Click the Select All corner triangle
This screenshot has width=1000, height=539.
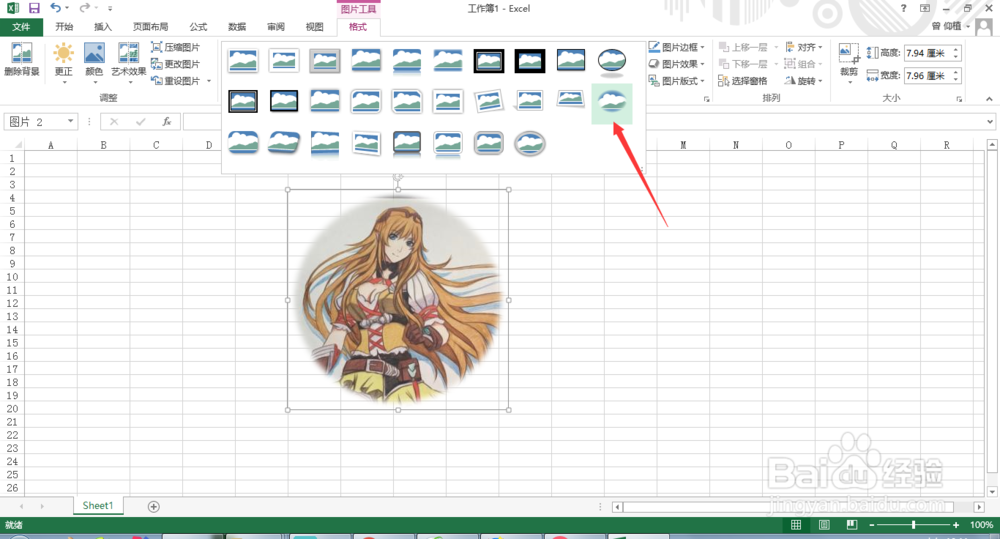tap(17, 145)
